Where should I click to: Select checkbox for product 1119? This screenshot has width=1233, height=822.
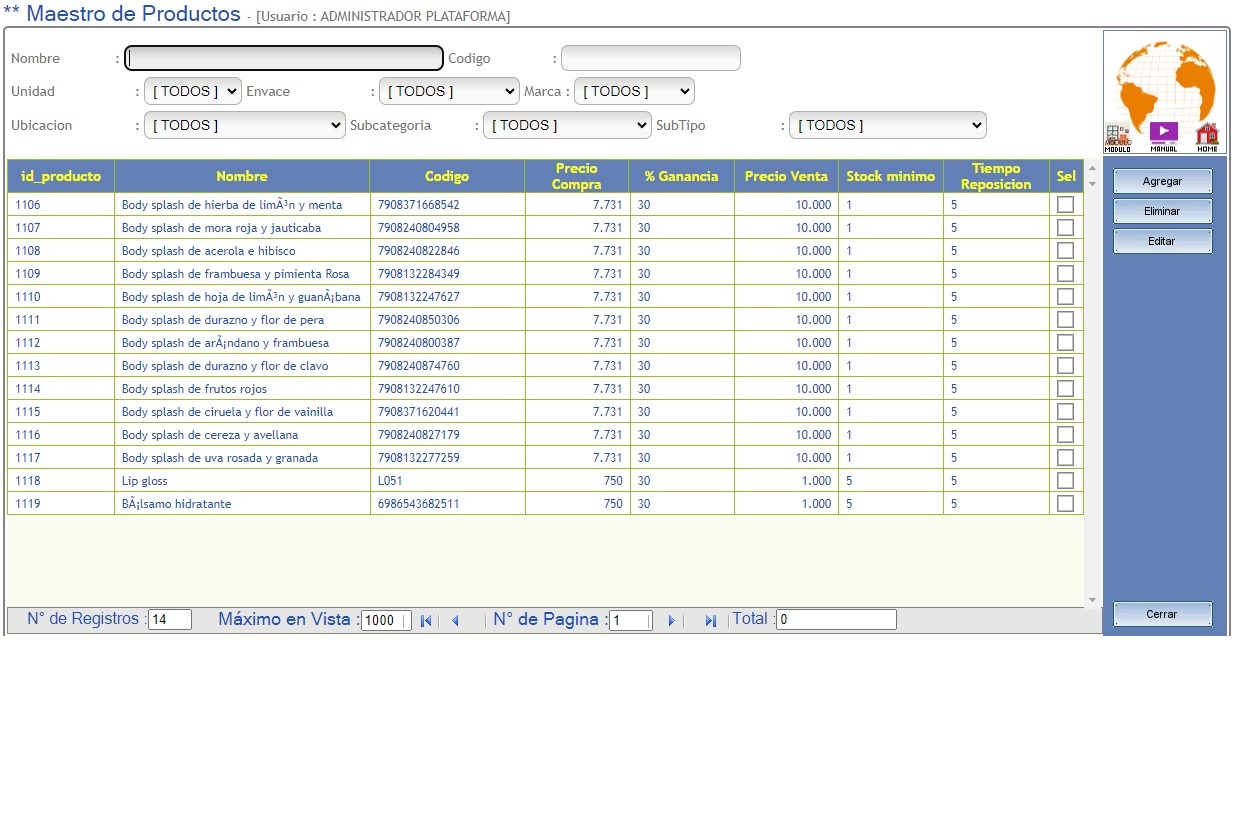pos(1065,503)
